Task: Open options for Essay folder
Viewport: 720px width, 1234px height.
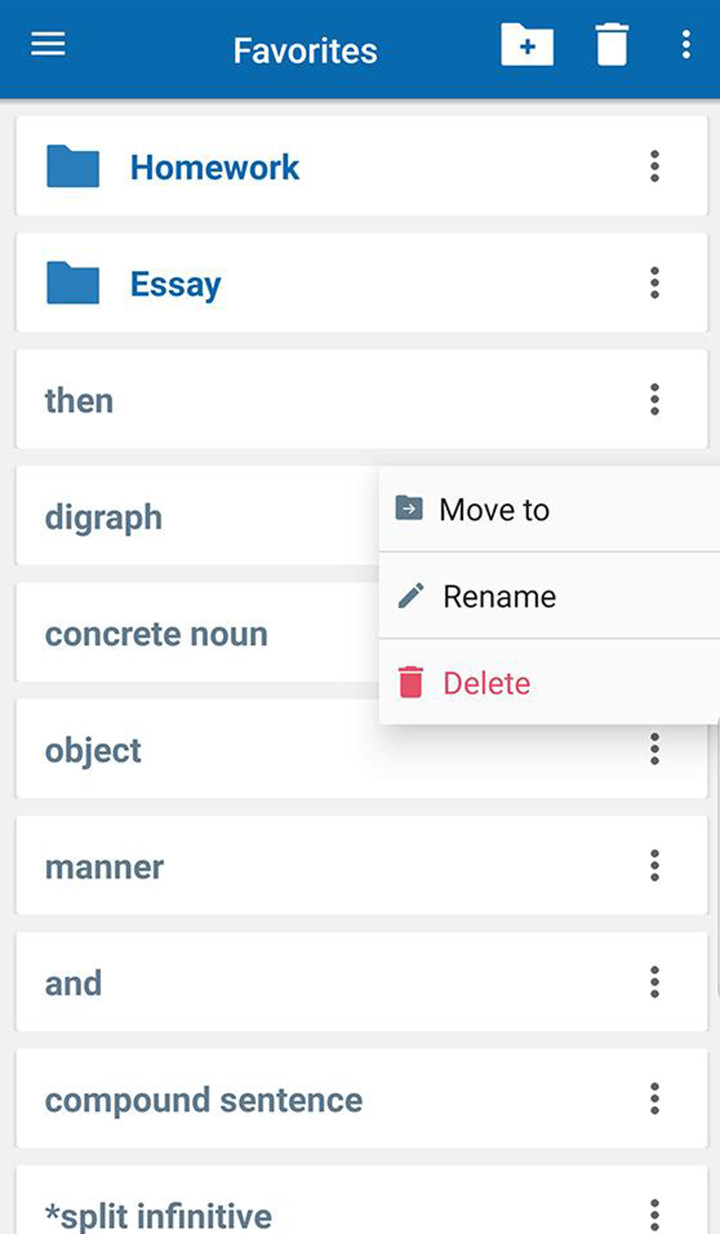Action: [654, 283]
